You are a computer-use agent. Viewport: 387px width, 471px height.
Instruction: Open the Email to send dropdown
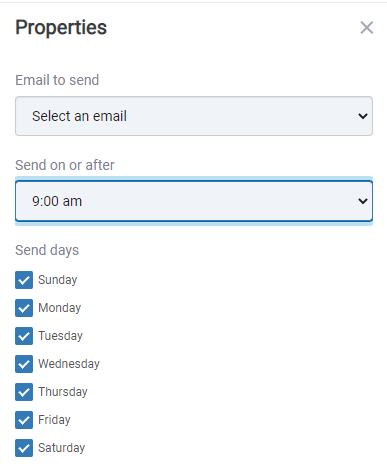[x=194, y=116]
